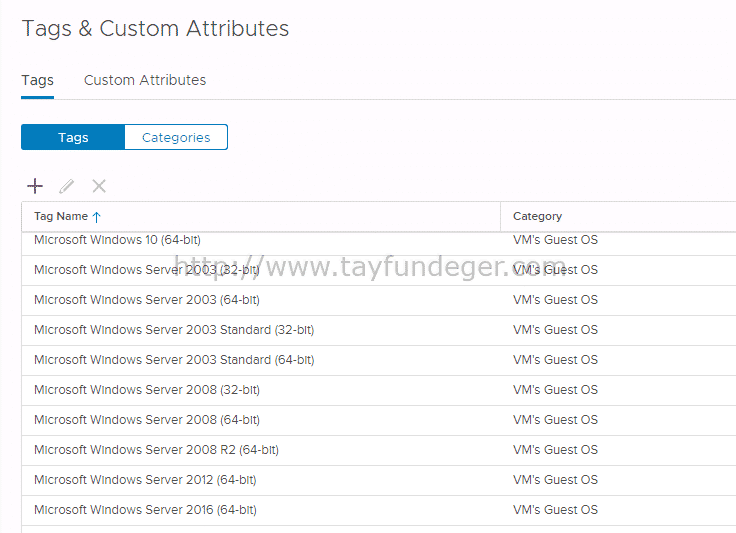Open the top-level Tags tab

coord(38,80)
